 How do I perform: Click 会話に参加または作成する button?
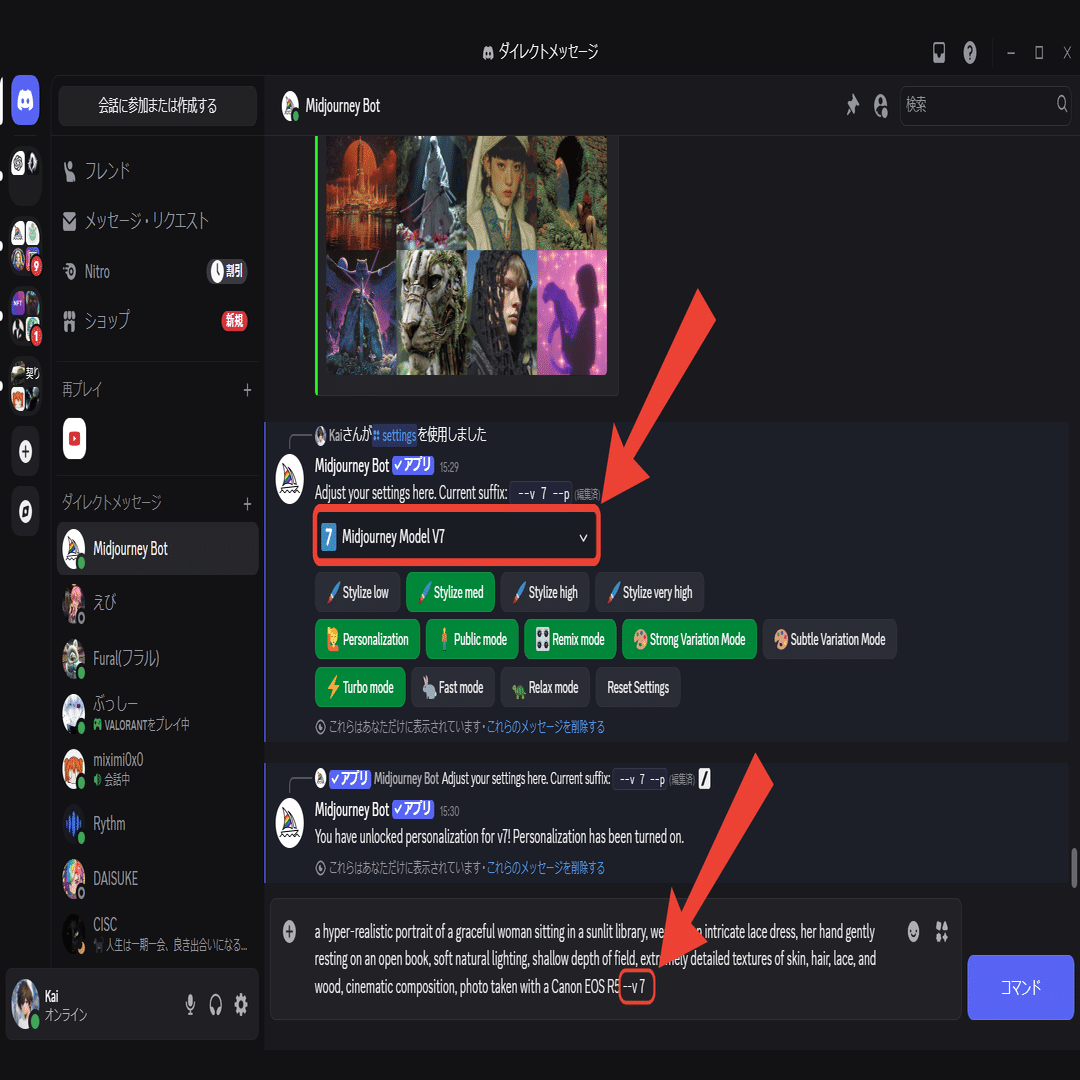(157, 105)
